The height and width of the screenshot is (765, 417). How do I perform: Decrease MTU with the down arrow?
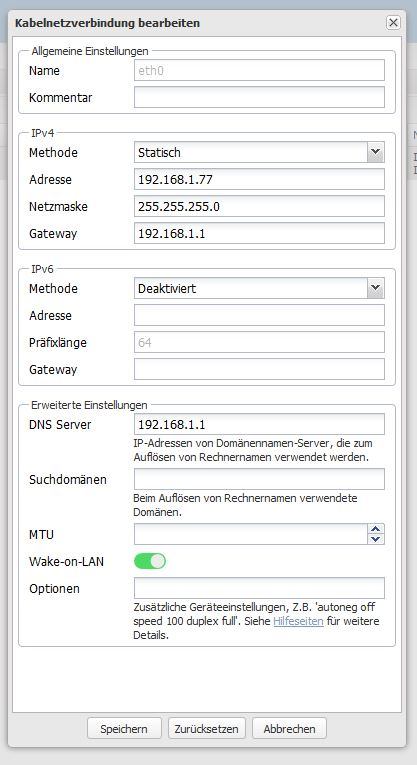[375, 539]
